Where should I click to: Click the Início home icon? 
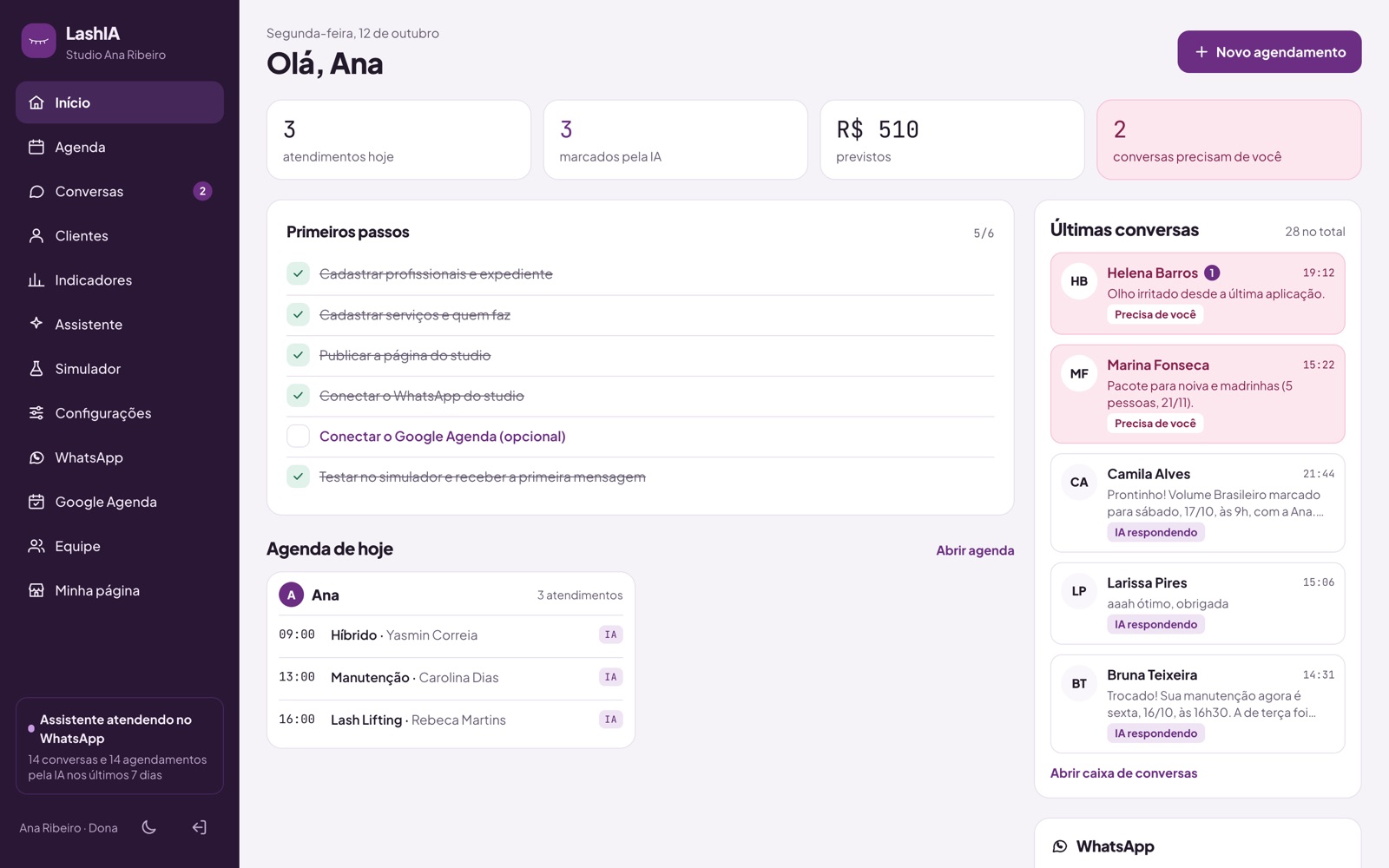point(36,102)
